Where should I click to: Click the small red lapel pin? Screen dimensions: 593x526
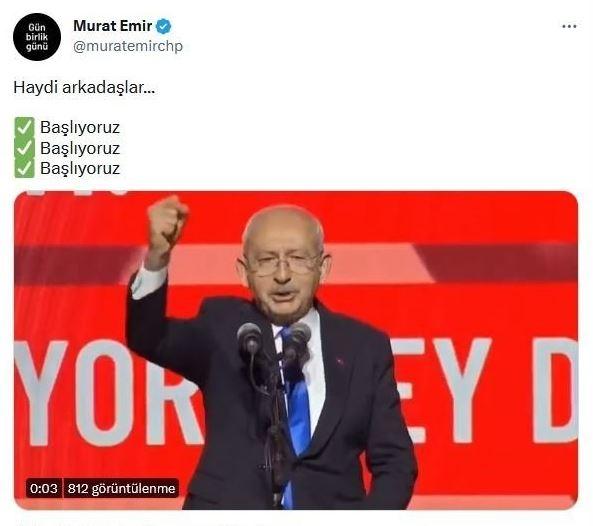point(340,362)
